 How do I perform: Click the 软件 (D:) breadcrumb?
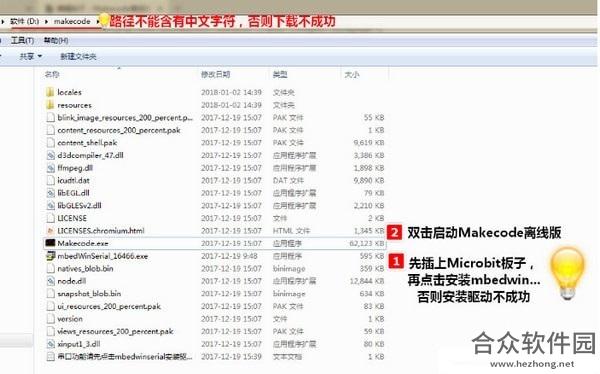24,21
